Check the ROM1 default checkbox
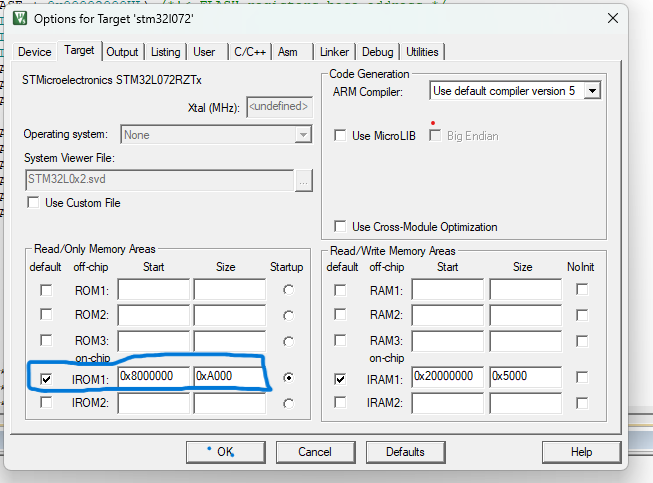The height and width of the screenshot is (483, 653). pyautogui.click(x=46, y=290)
